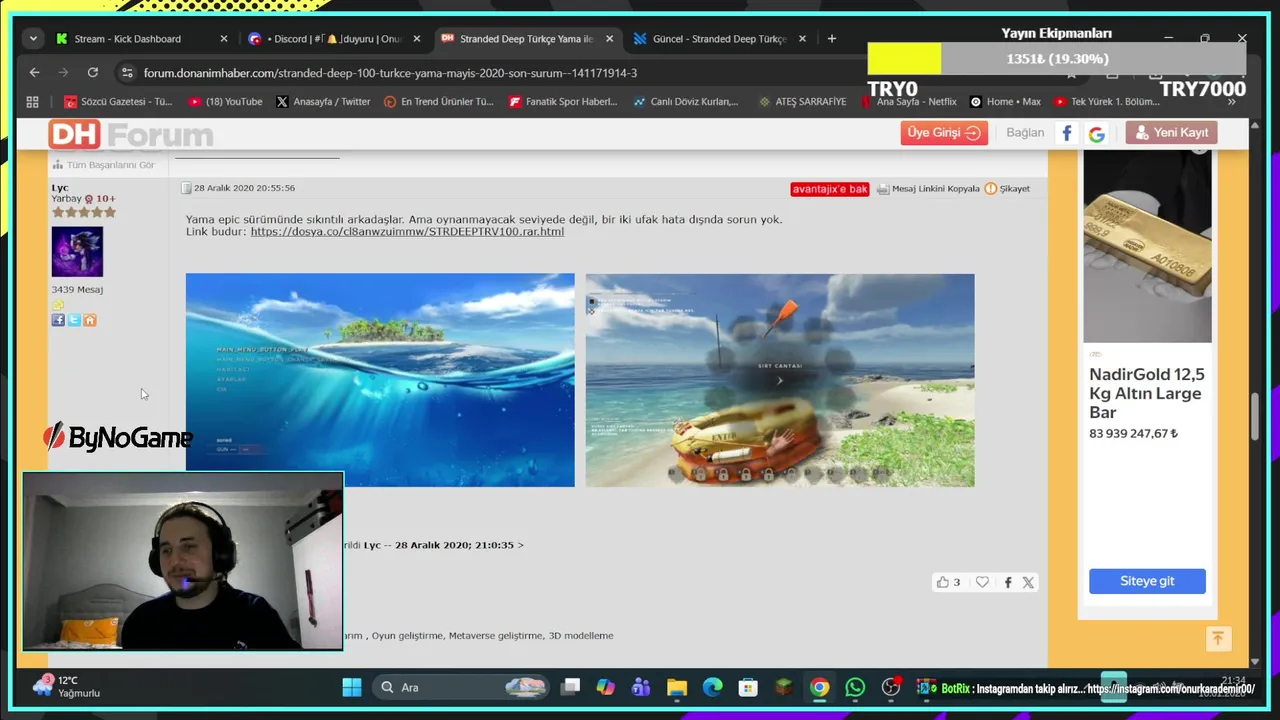Screen dimensions: 1280x720
Task: Open En Trend Ürünler bookmark
Action: click(439, 102)
